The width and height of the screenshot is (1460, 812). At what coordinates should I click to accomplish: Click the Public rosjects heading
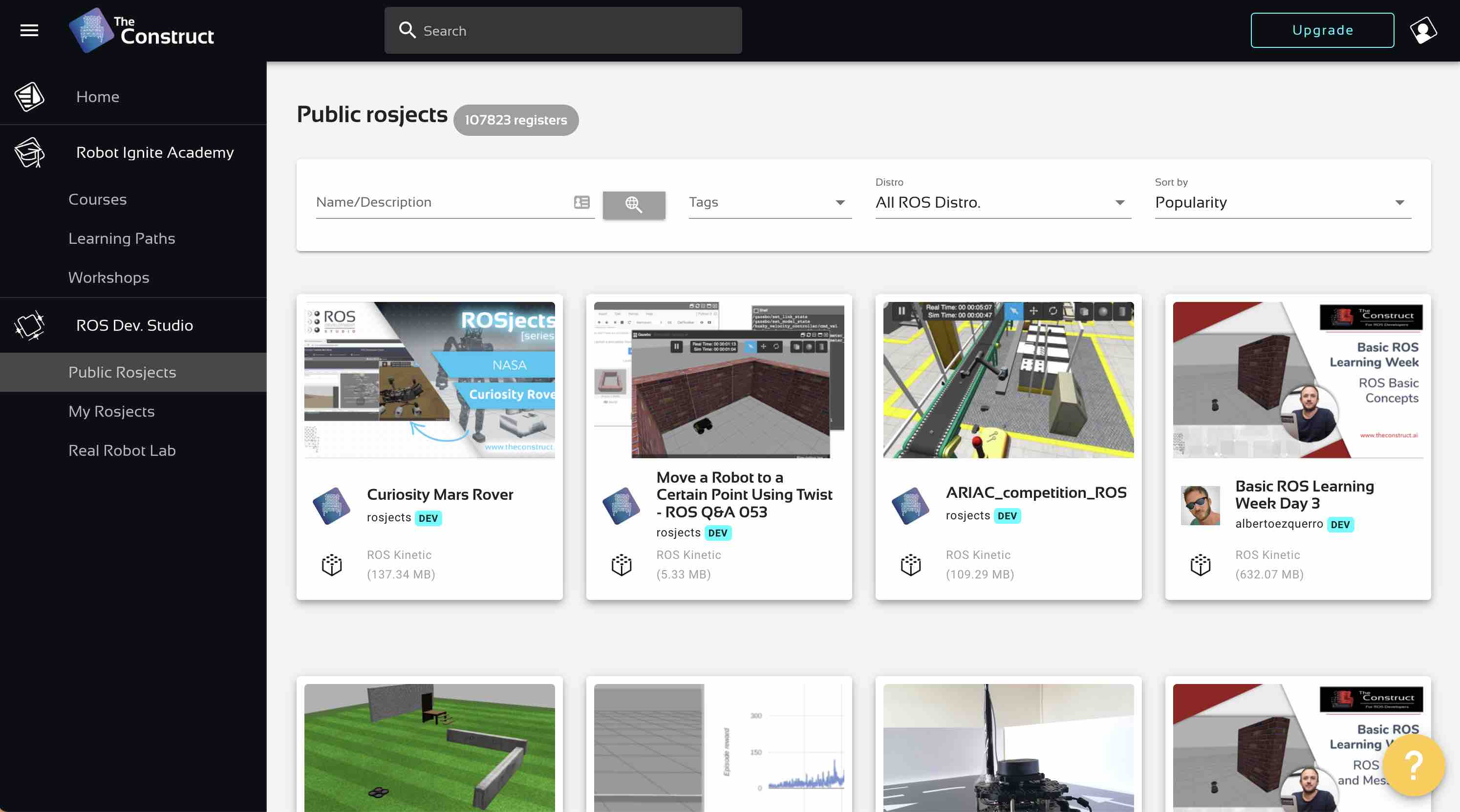(372, 115)
